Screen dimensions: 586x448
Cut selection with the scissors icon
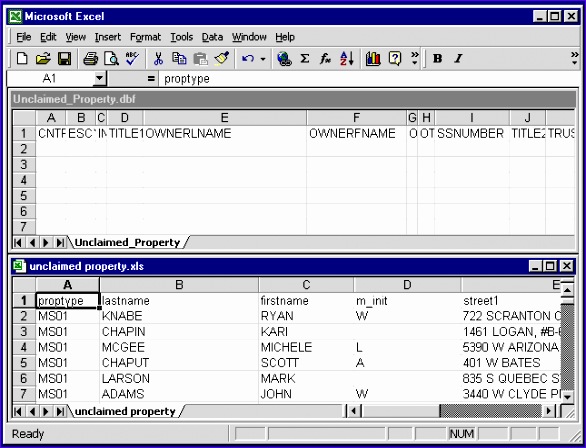click(x=158, y=59)
